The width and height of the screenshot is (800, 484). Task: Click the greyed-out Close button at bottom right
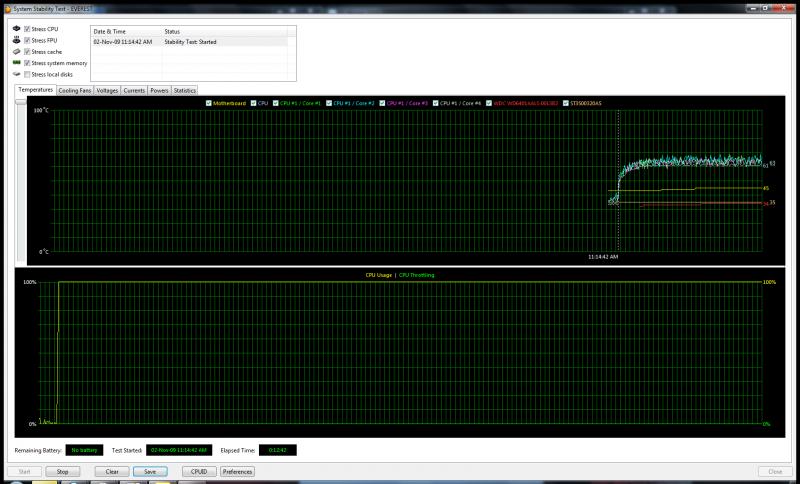pyautogui.click(x=776, y=472)
